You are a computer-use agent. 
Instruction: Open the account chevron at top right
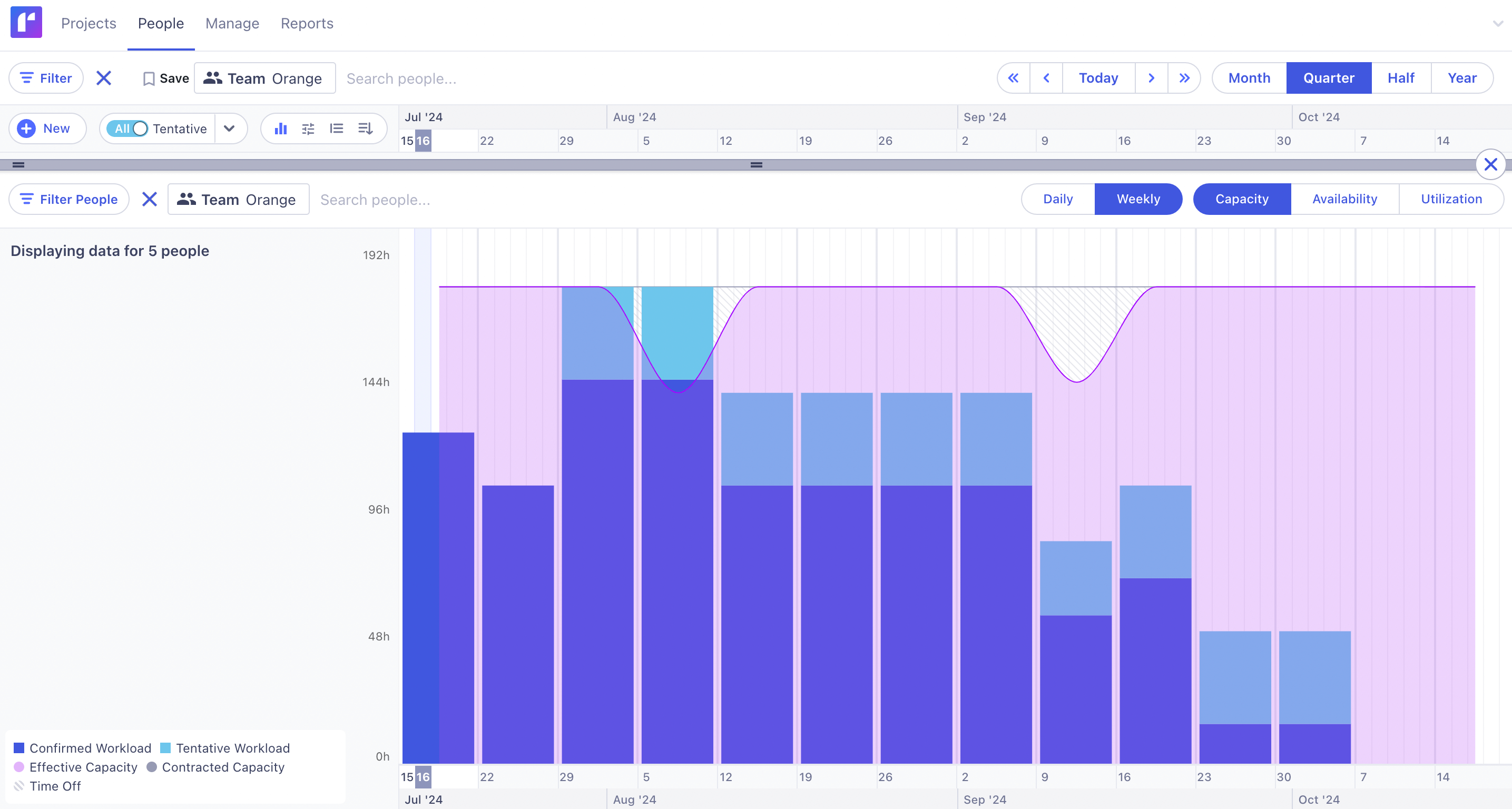(x=1497, y=24)
